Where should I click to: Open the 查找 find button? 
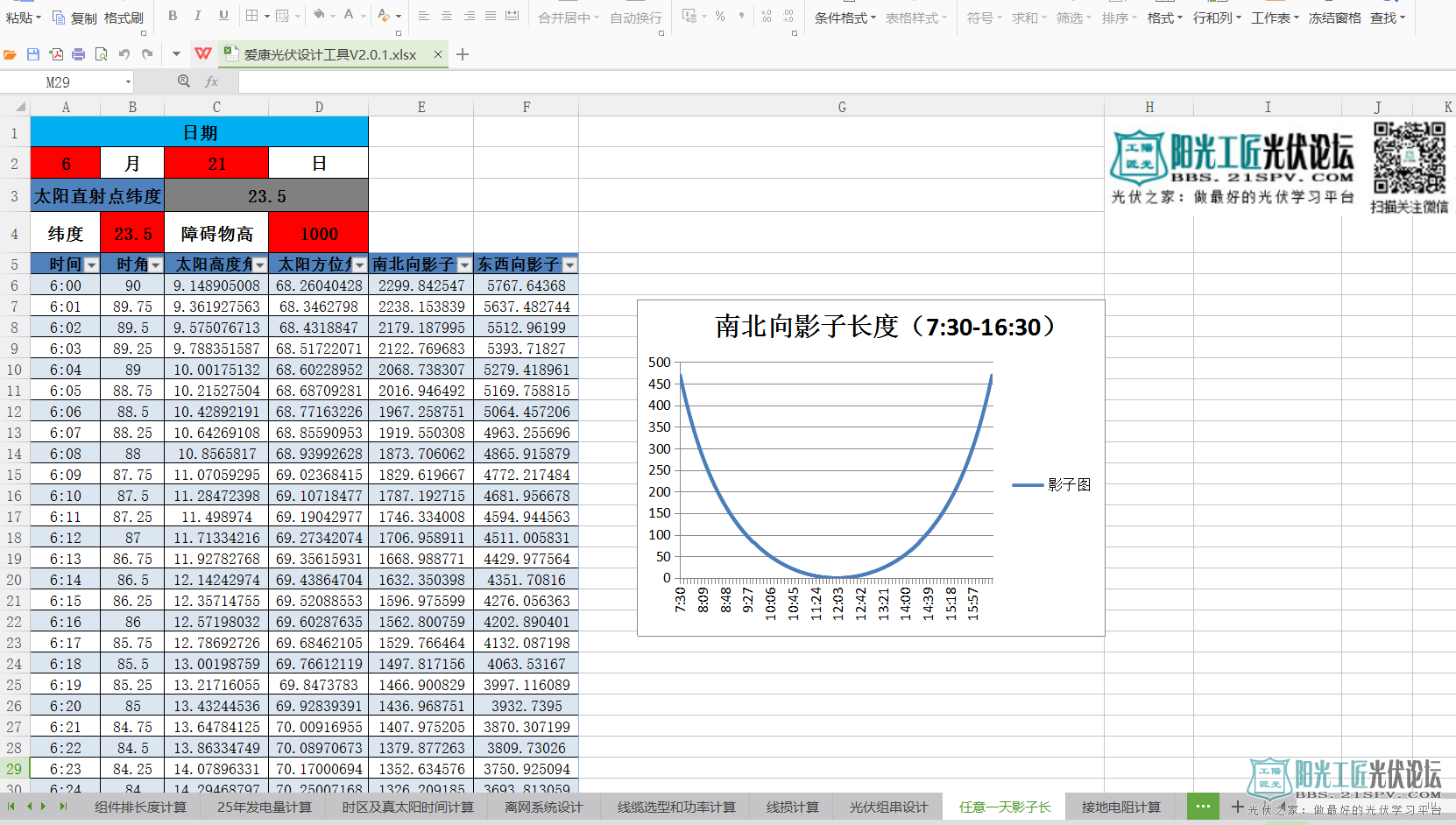tap(1388, 18)
